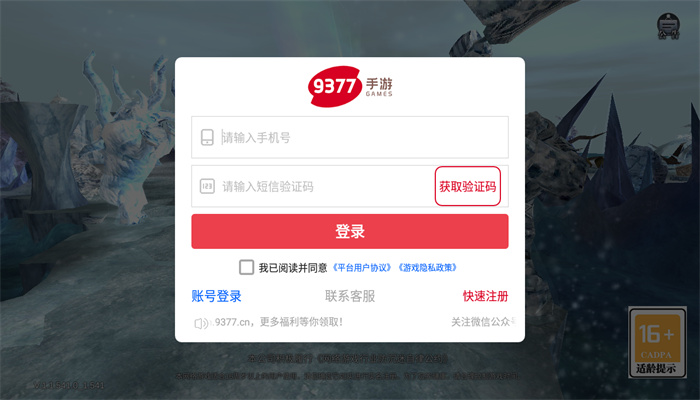
Task: Focus the 请输入手机号 phone number field
Action: (x=350, y=137)
